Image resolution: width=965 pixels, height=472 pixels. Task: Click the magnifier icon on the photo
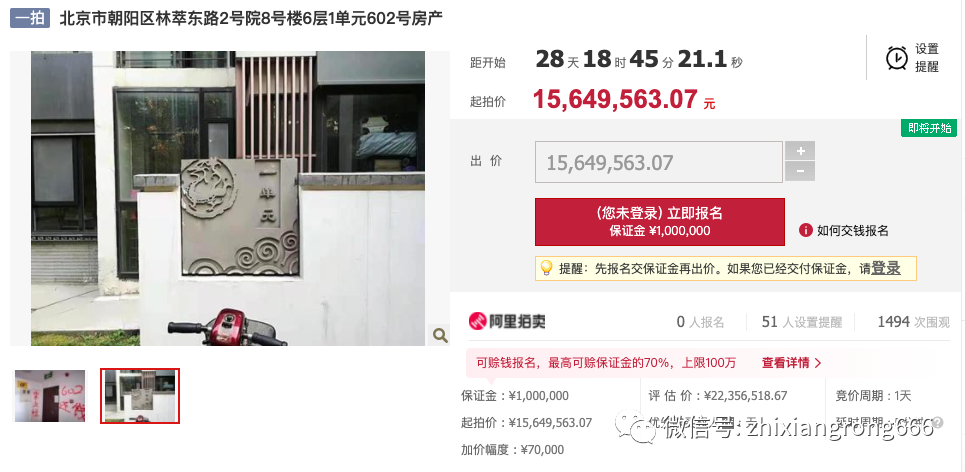coord(439,335)
